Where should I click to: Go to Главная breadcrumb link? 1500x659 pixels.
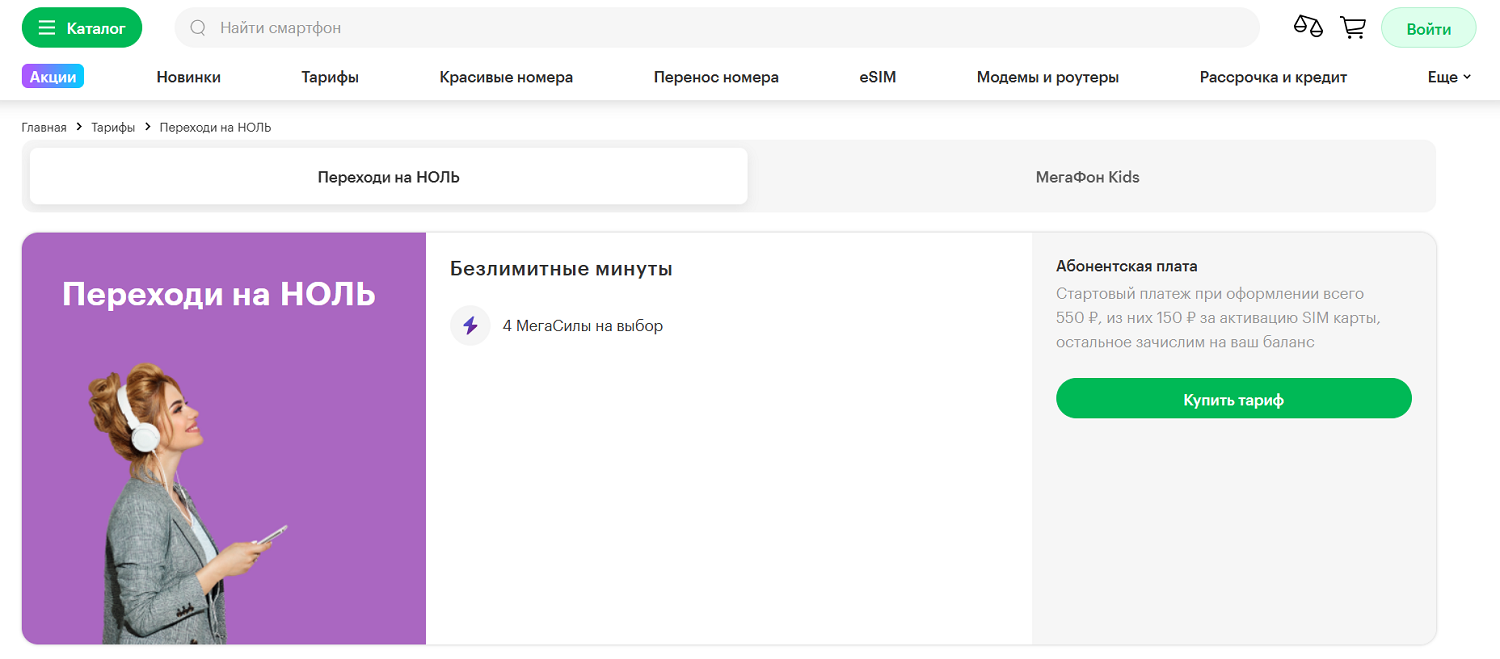tap(44, 127)
